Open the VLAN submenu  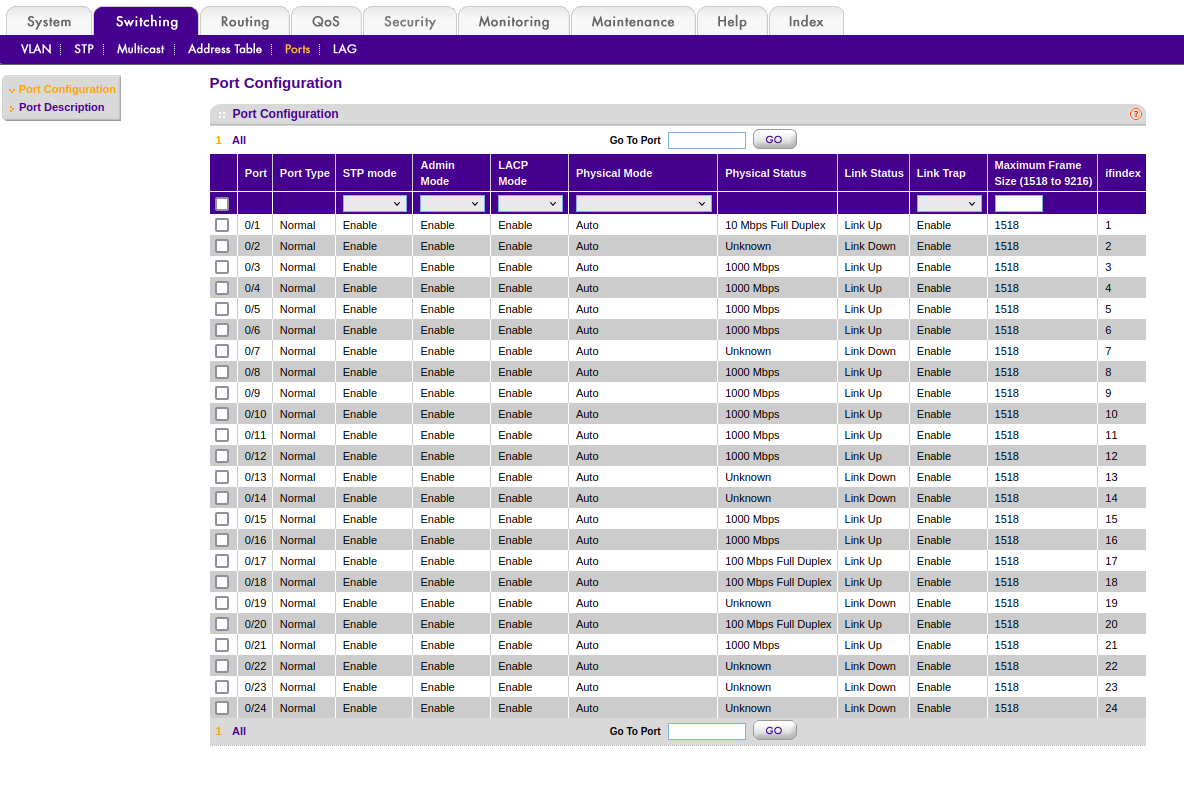coord(36,49)
